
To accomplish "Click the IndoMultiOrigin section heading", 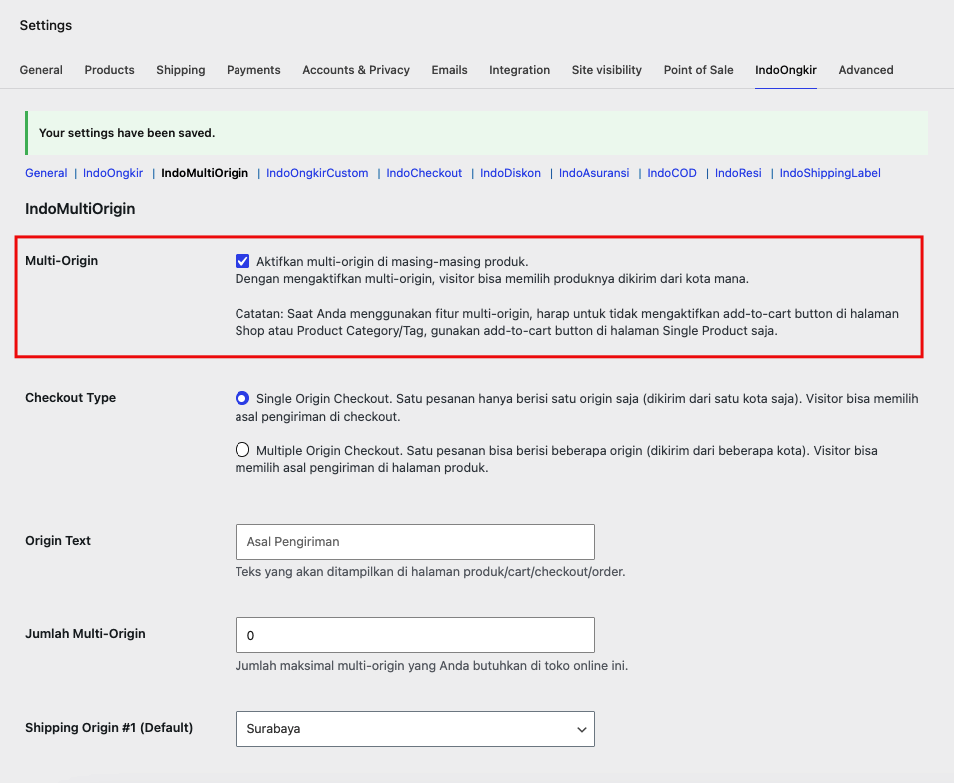I will 80,209.
